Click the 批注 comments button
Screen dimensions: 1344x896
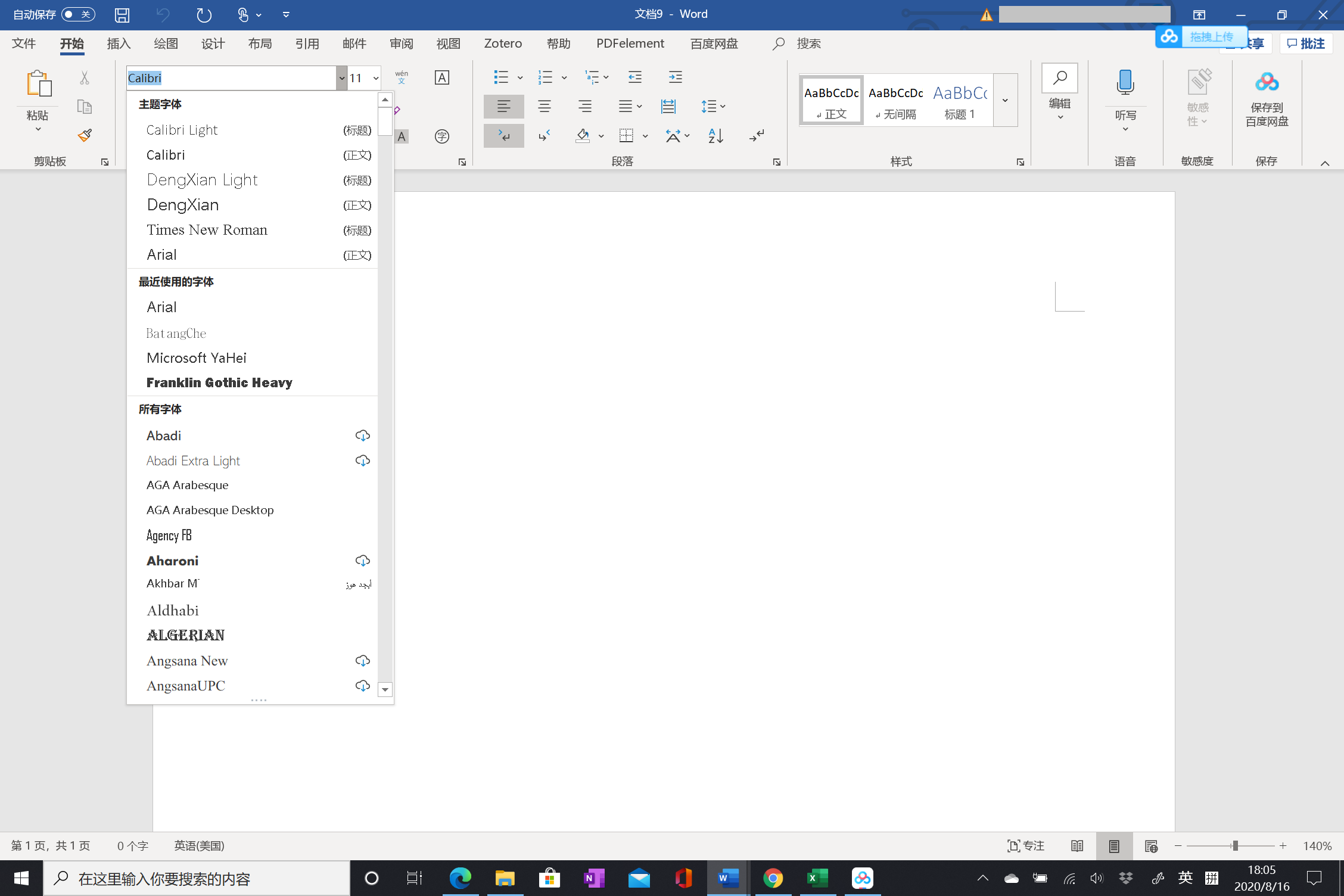(x=1306, y=43)
